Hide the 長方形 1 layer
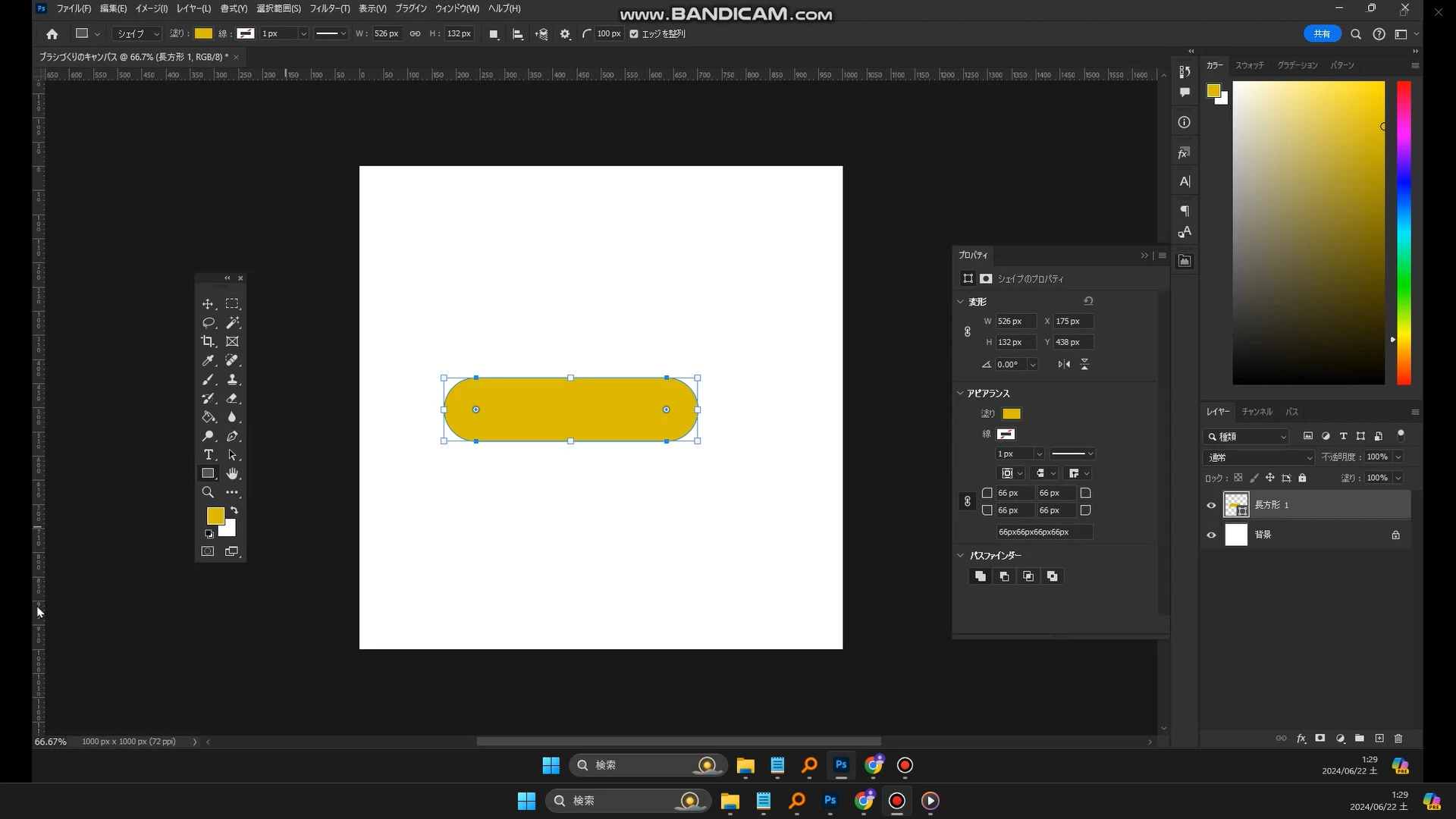 (1211, 506)
